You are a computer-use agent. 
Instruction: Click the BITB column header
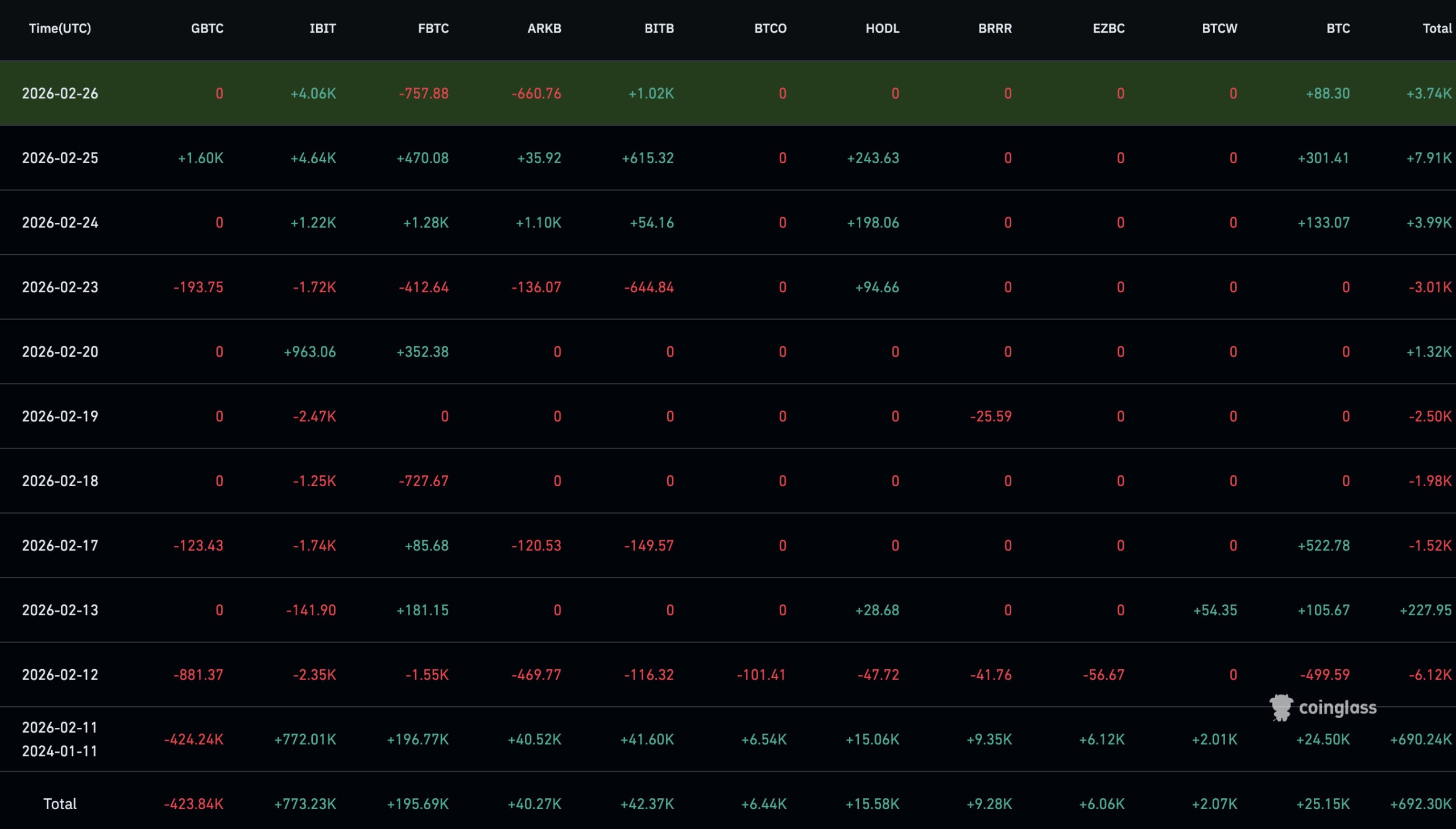coord(659,28)
